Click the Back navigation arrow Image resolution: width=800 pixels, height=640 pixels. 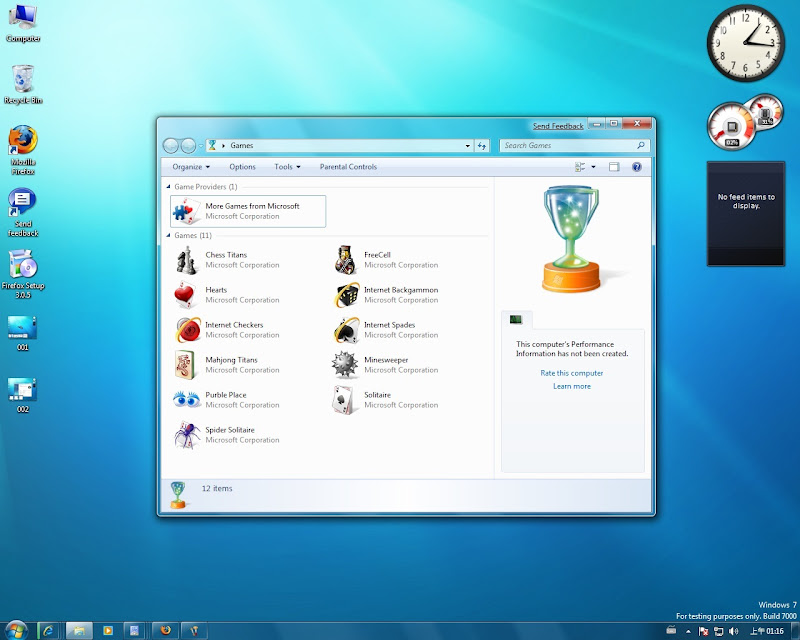(x=171, y=146)
